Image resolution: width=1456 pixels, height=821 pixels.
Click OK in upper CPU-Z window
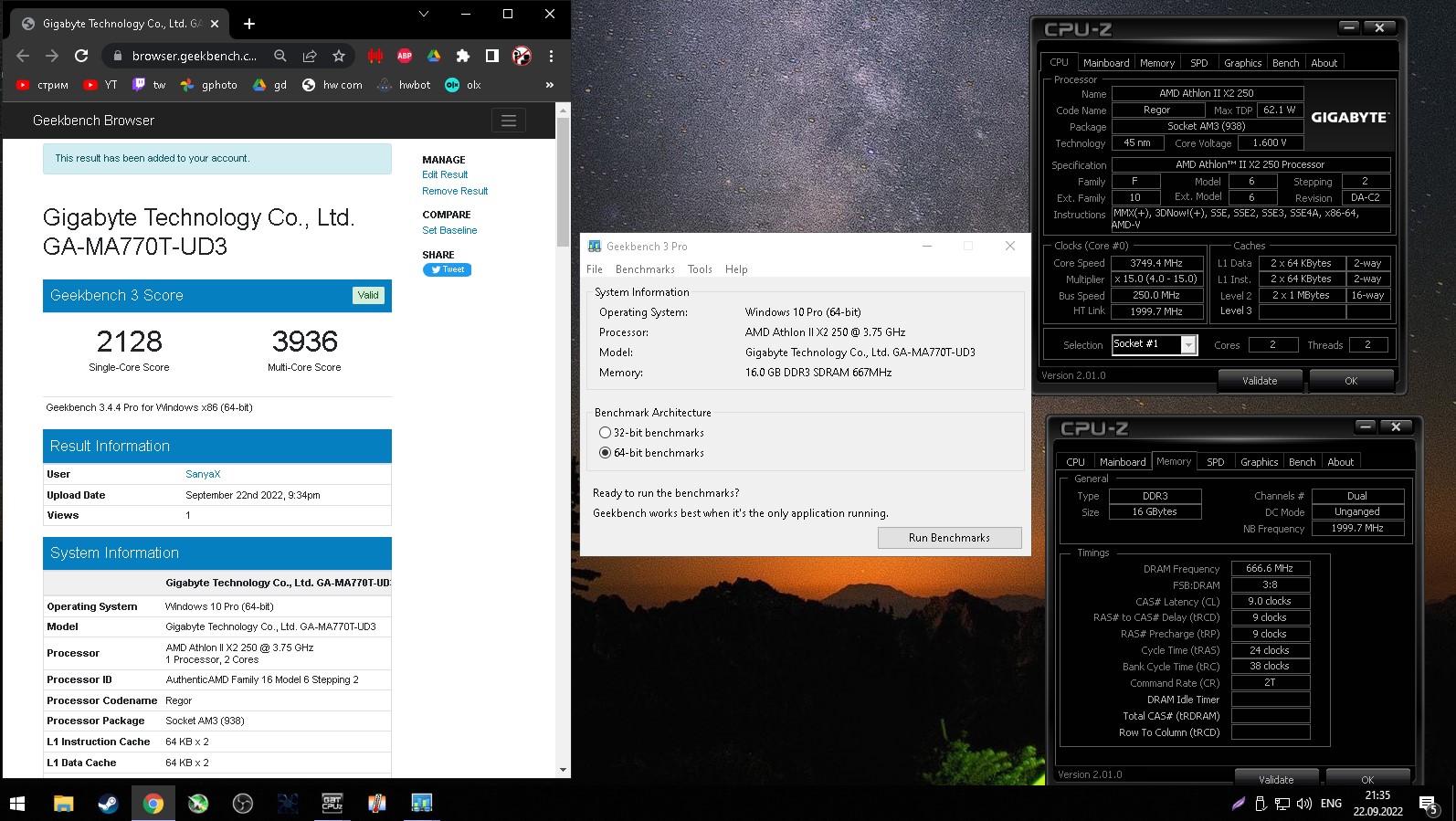(x=1351, y=381)
